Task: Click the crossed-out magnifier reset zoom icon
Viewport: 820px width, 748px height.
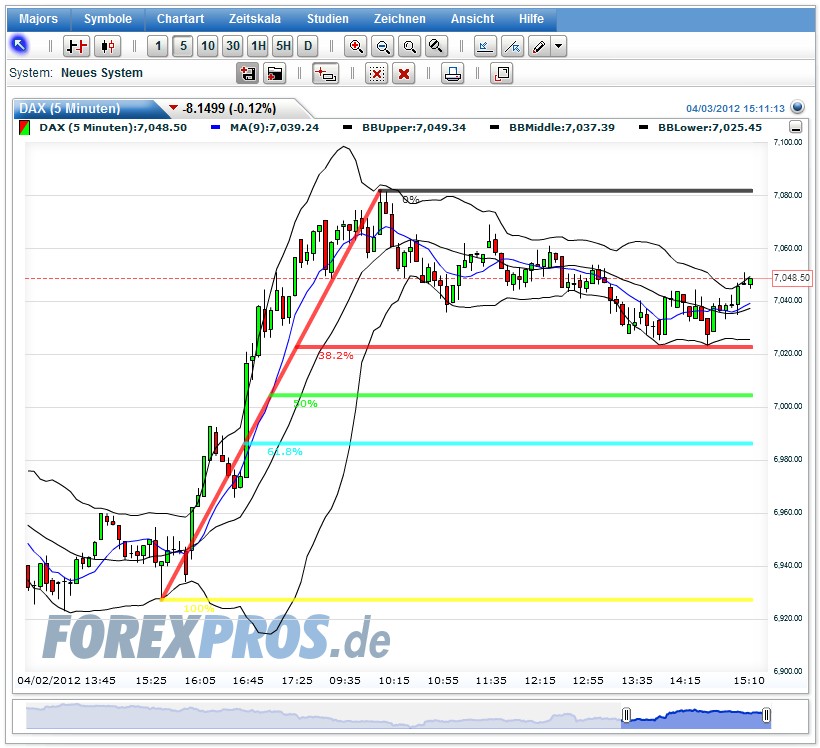Action: (436, 46)
